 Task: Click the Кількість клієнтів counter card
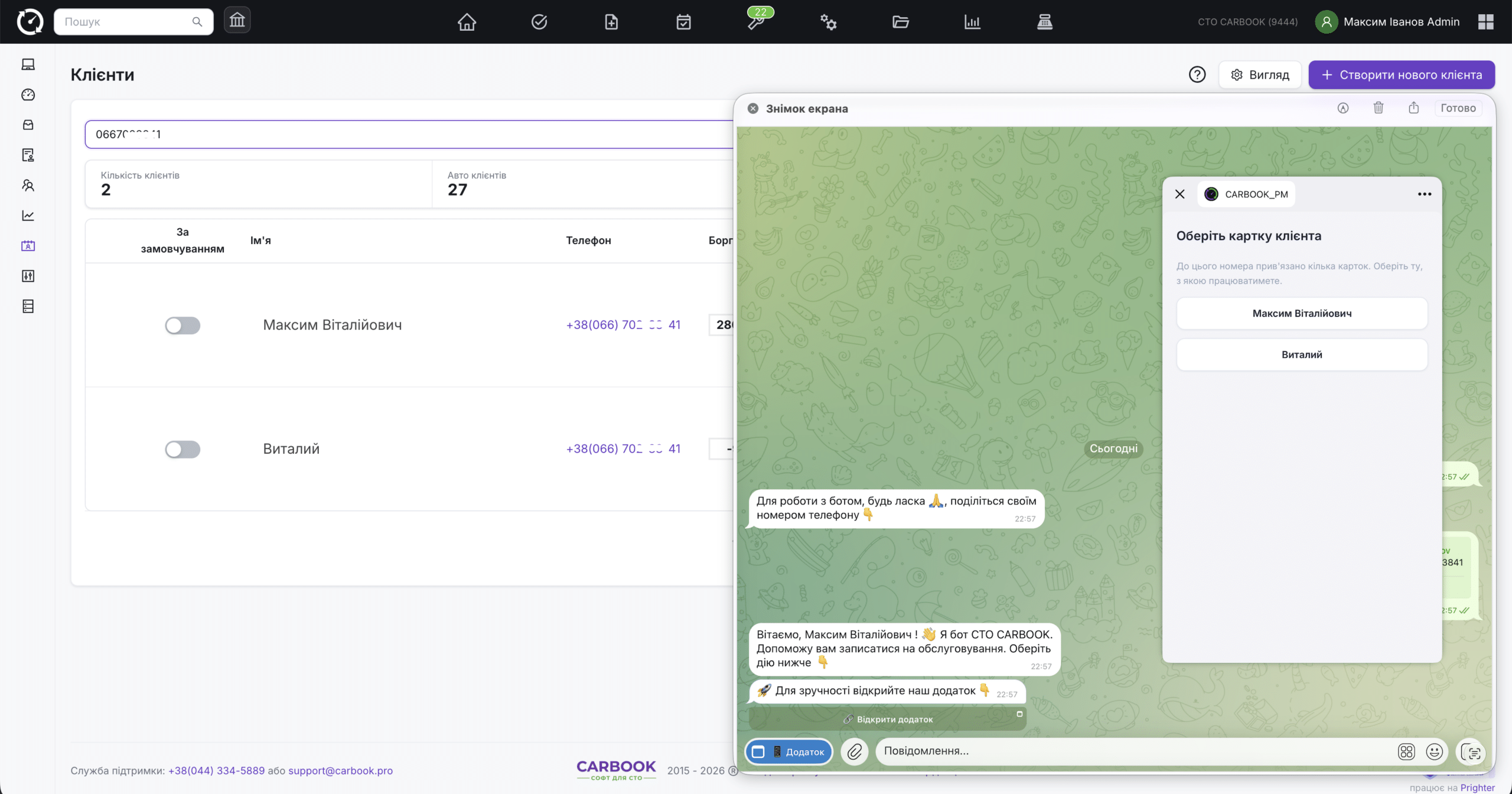[259, 184]
